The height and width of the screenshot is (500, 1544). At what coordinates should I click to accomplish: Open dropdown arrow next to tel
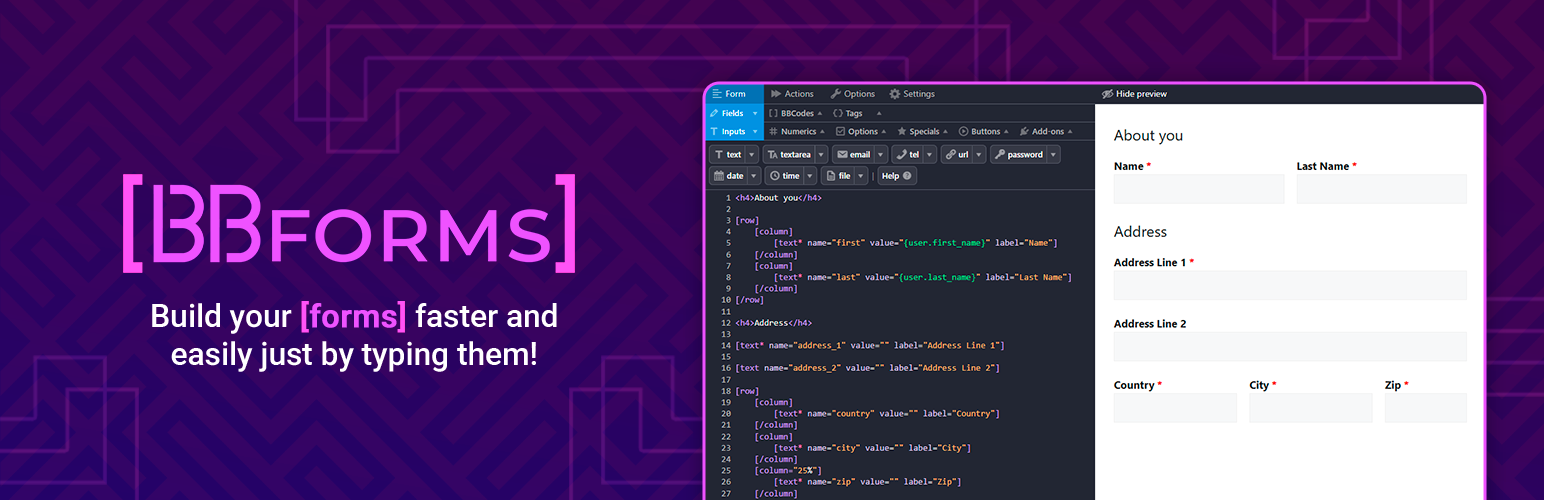(930, 154)
